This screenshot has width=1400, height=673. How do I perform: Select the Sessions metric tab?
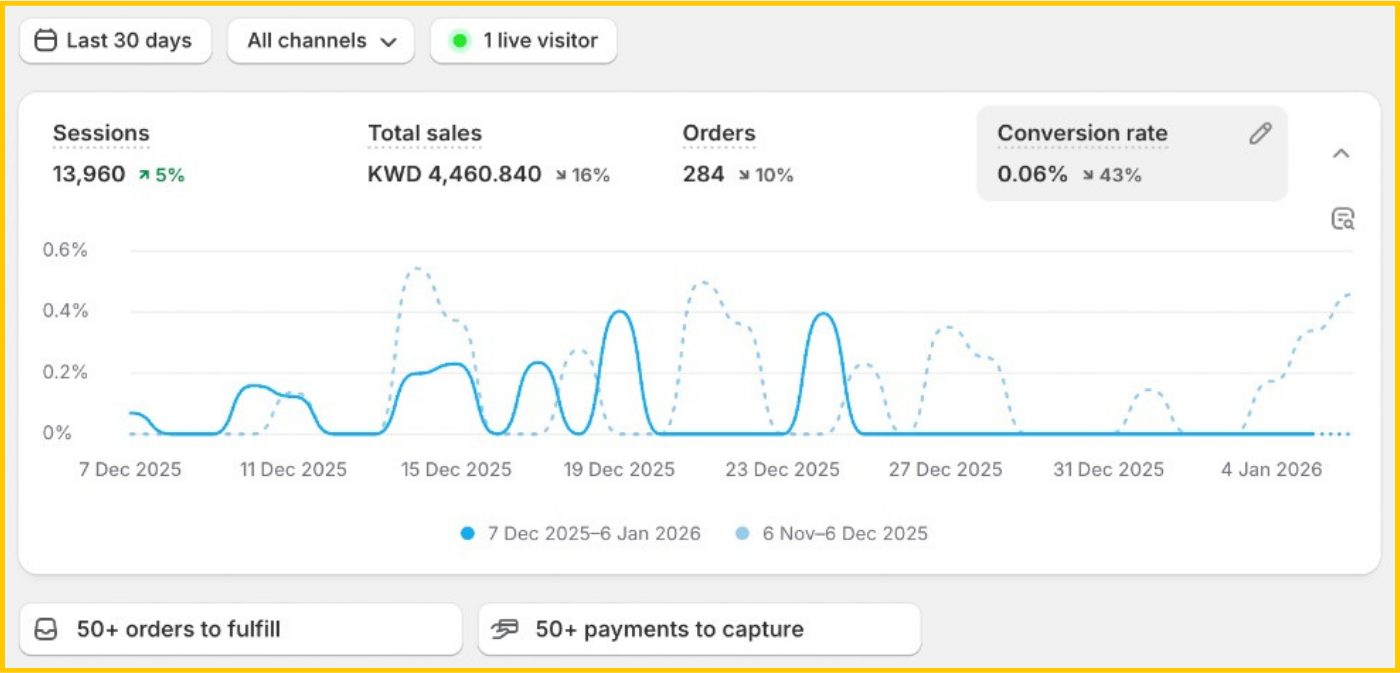click(x=101, y=134)
